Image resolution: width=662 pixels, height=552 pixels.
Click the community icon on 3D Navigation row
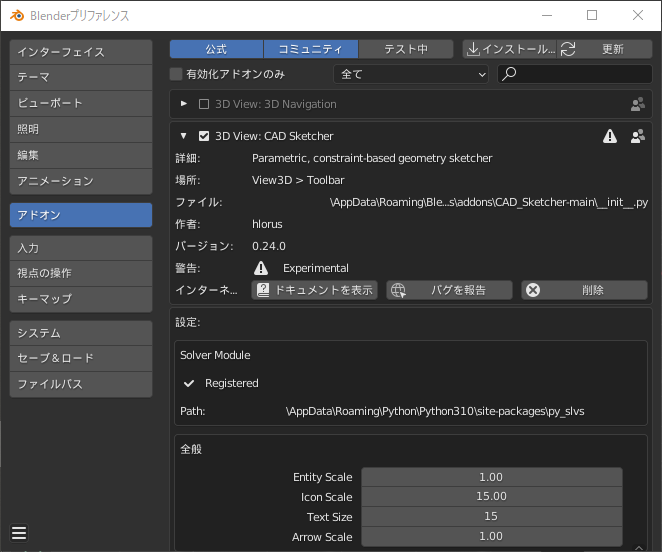tap(638, 104)
